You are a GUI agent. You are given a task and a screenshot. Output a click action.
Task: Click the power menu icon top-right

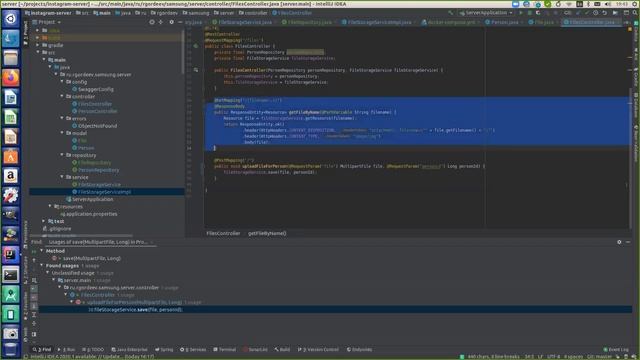click(x=635, y=4)
